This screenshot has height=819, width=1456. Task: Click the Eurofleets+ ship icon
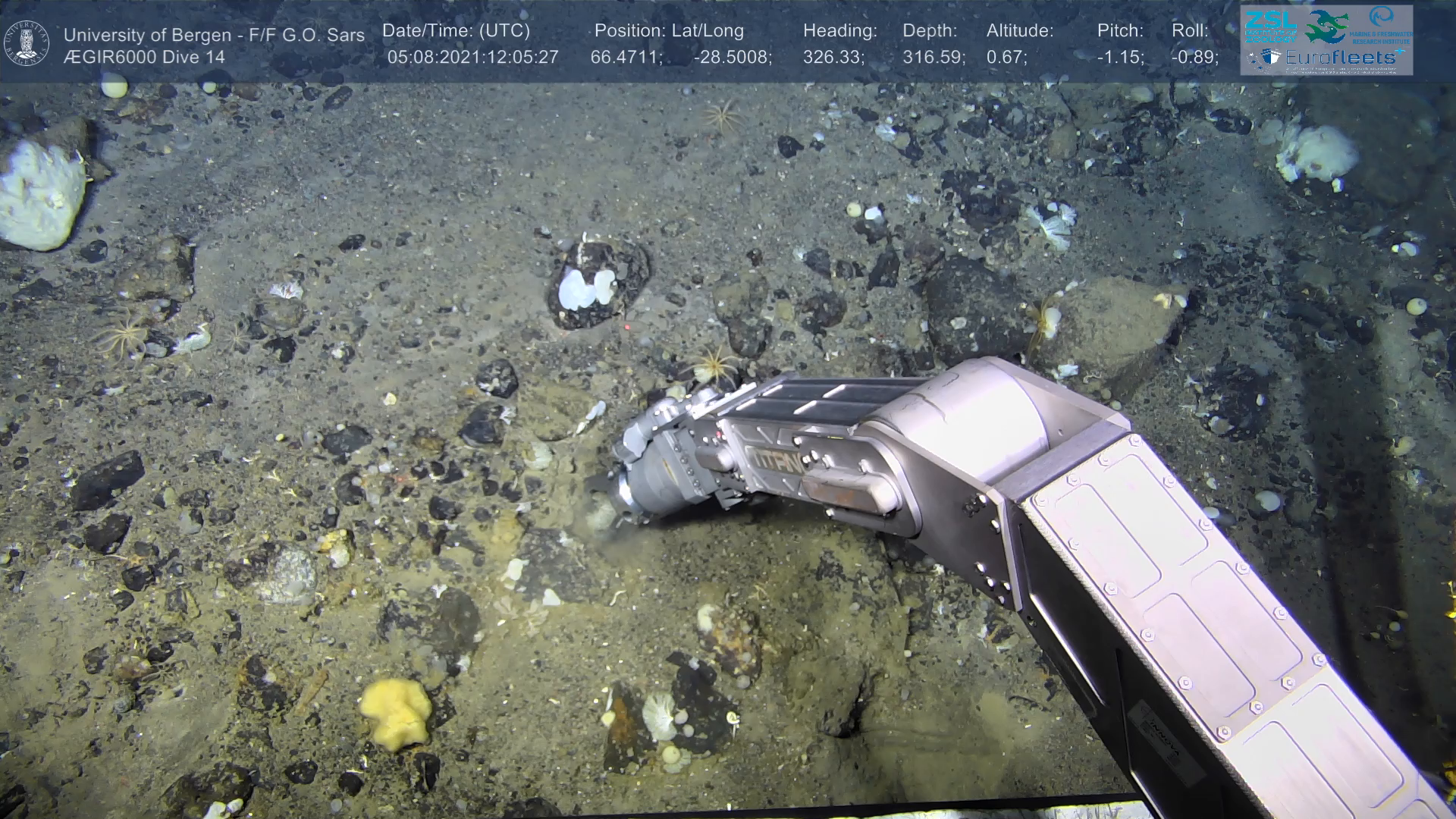[x=1270, y=58]
